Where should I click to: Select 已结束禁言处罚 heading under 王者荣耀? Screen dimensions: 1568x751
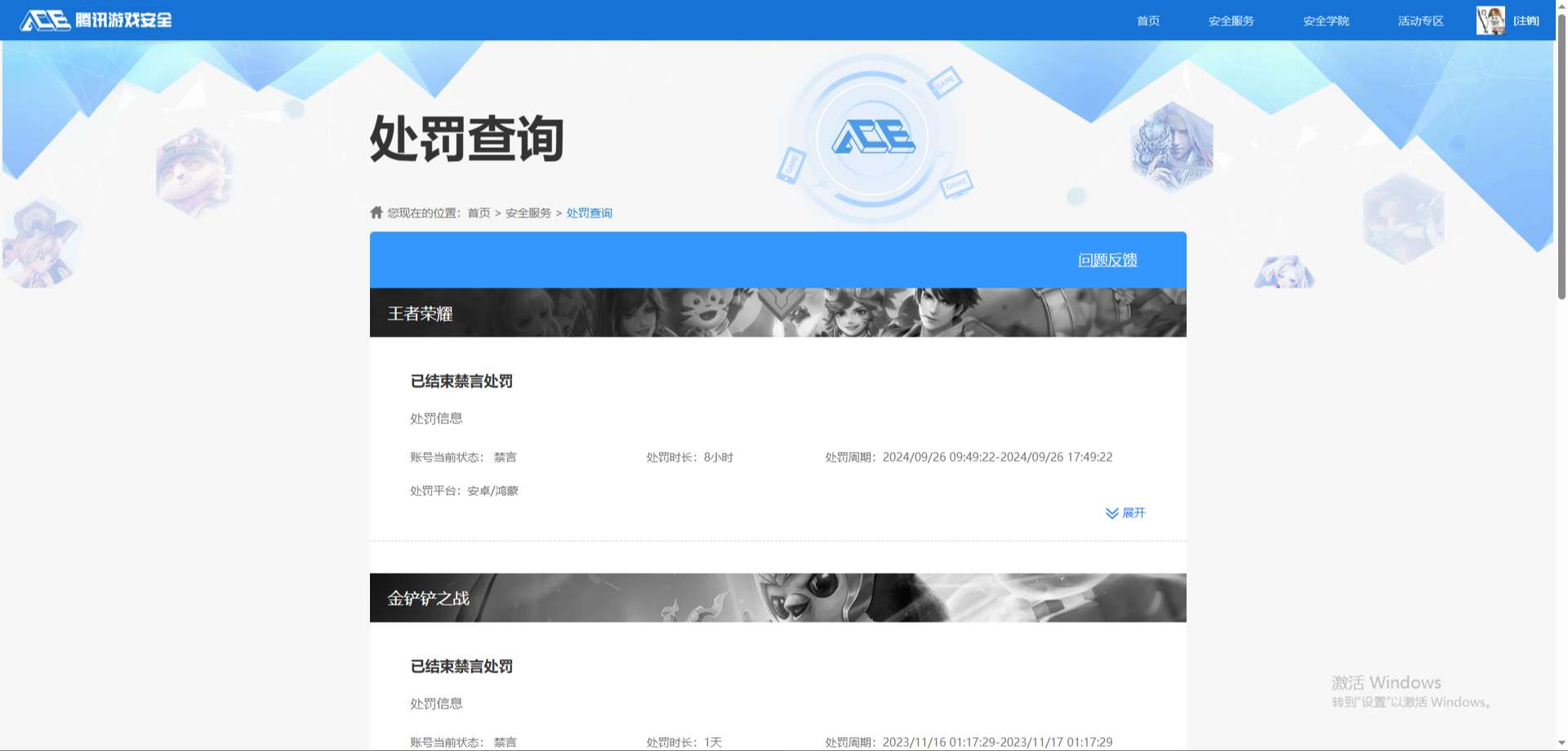pyautogui.click(x=461, y=381)
